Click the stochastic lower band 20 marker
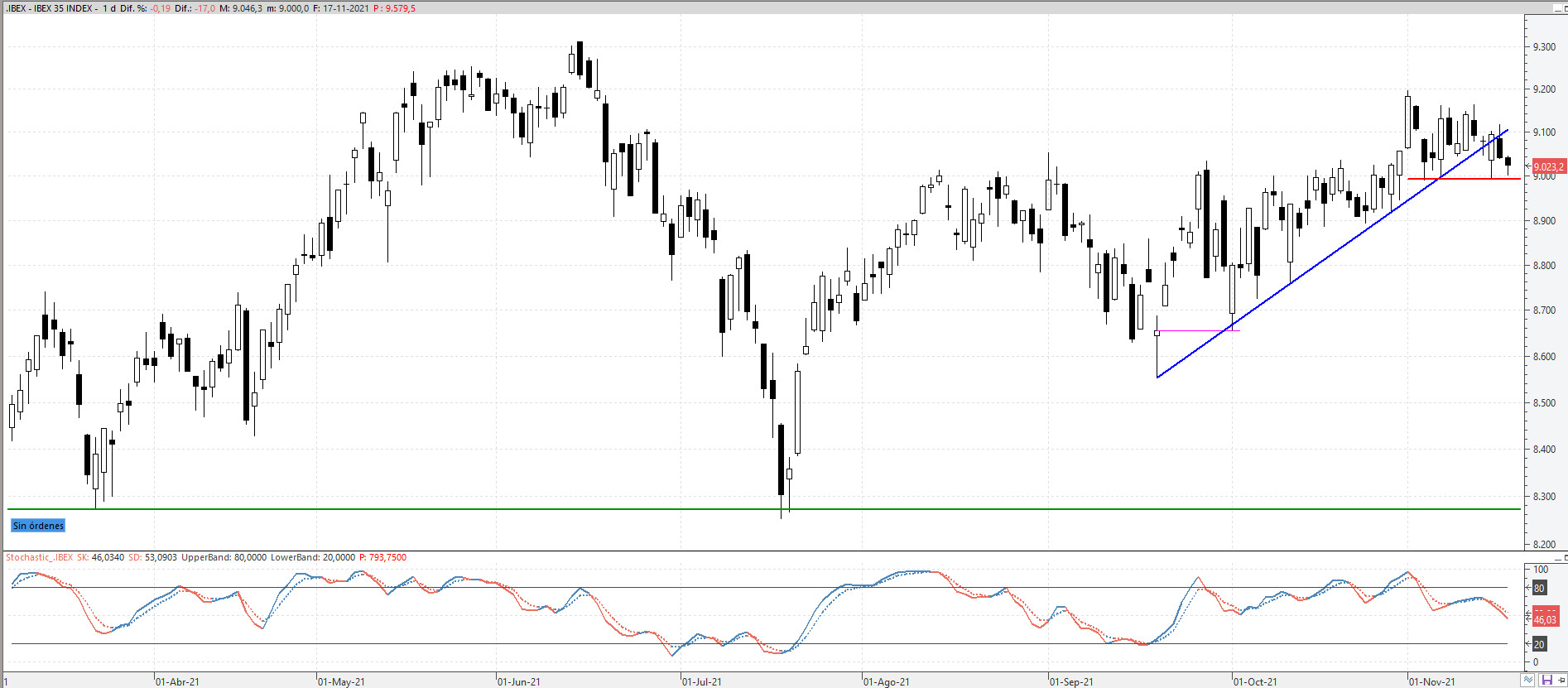 (1539, 644)
